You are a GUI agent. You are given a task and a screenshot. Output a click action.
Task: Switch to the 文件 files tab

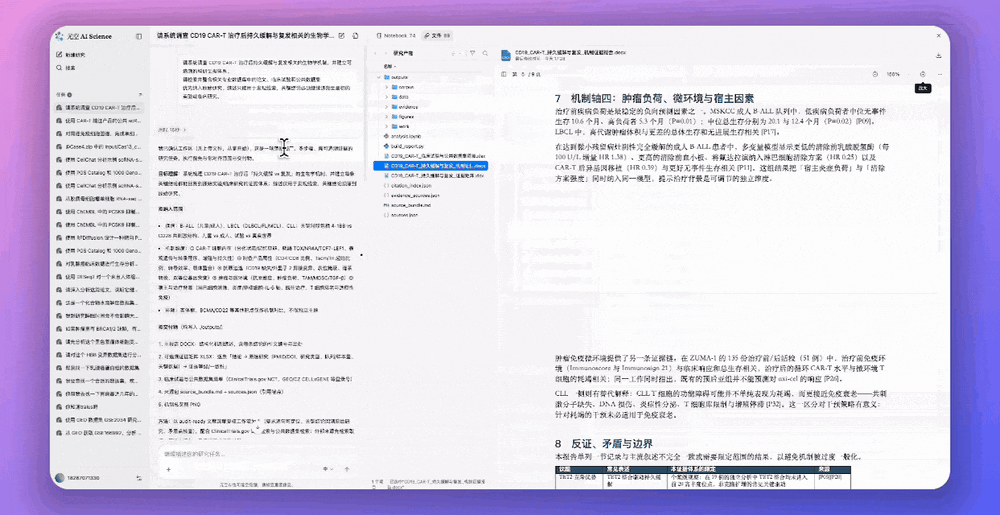point(438,36)
